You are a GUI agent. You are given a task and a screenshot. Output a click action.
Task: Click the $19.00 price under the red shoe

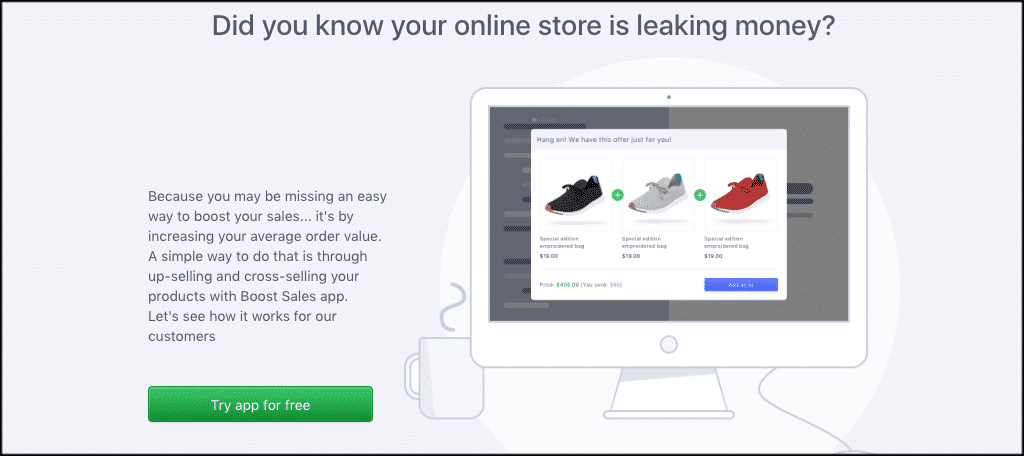pyautogui.click(x=713, y=256)
